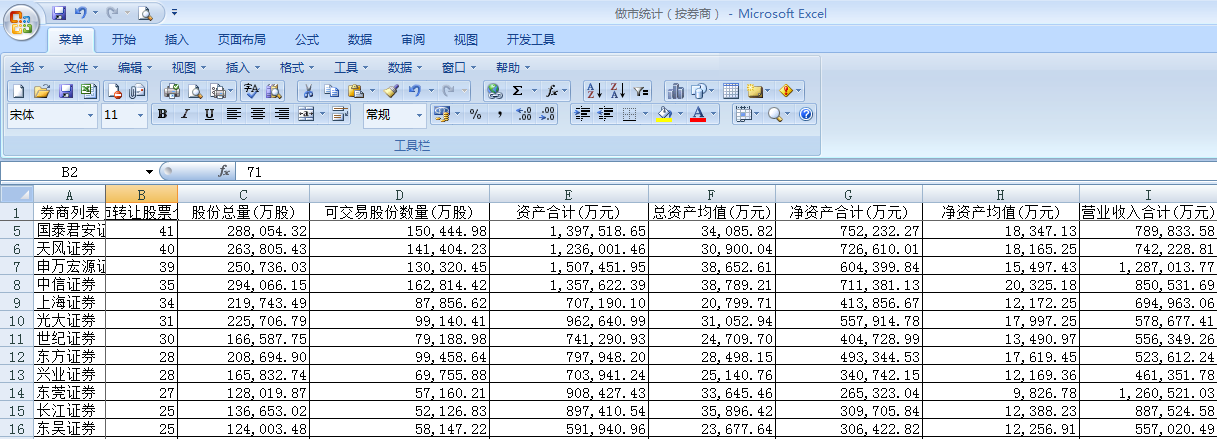Open fill color dropdown arrow
This screenshot has width=1217, height=439.
(680, 114)
